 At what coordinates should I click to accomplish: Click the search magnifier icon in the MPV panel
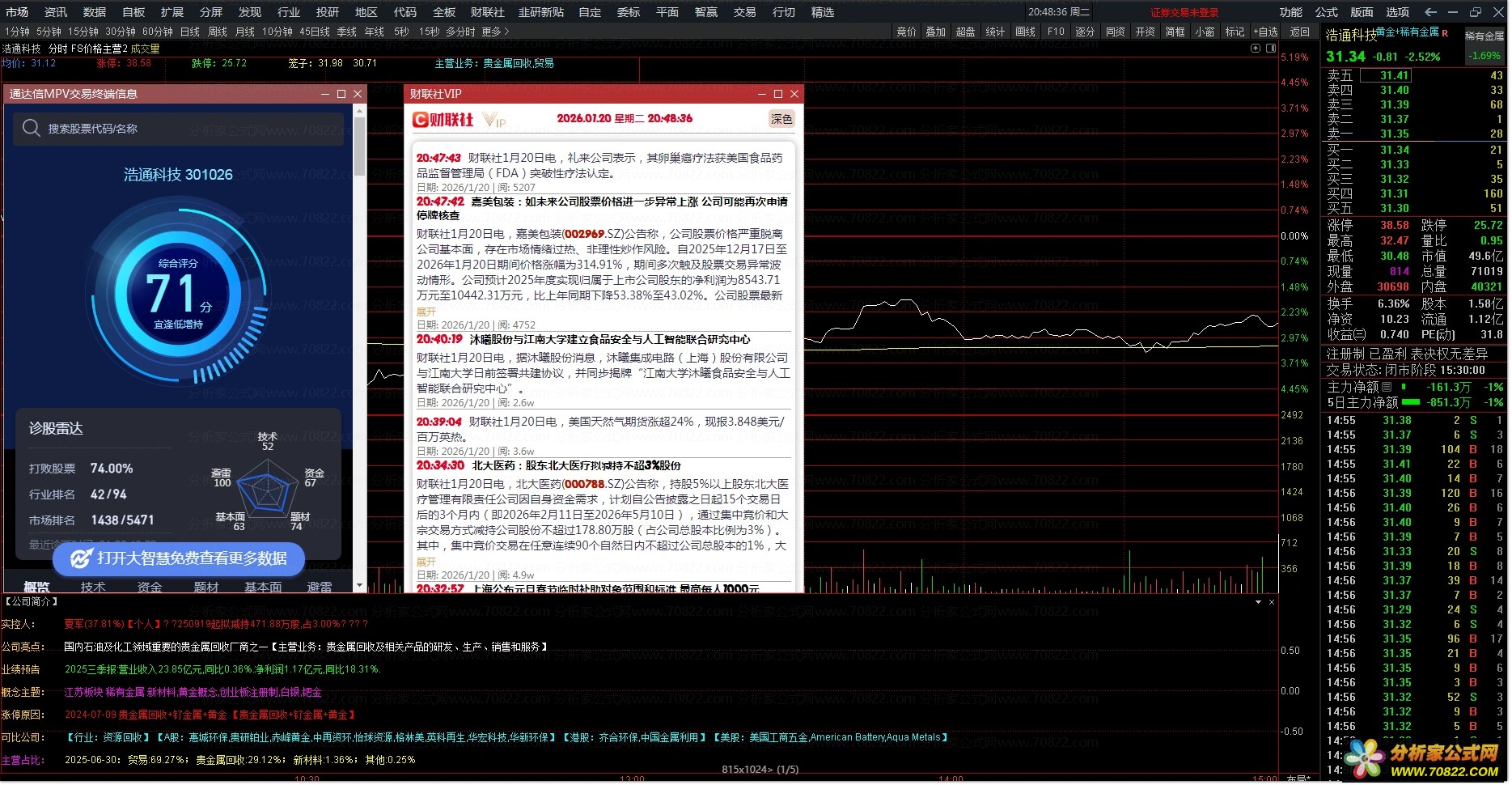point(32,129)
